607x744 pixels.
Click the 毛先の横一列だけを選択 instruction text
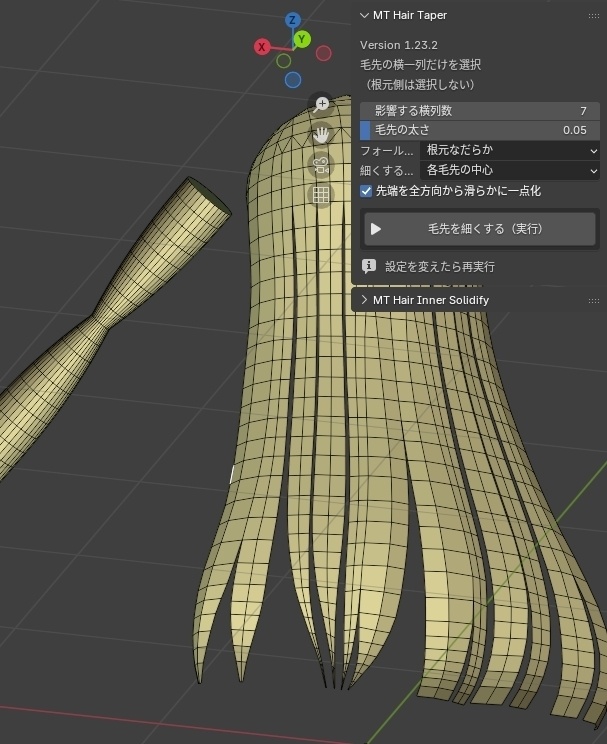(420, 65)
